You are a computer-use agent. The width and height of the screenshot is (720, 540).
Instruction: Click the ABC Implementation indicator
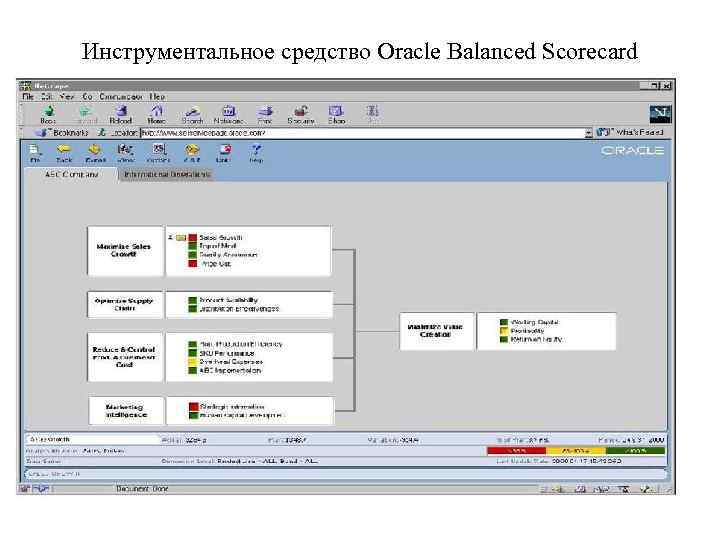point(230,370)
